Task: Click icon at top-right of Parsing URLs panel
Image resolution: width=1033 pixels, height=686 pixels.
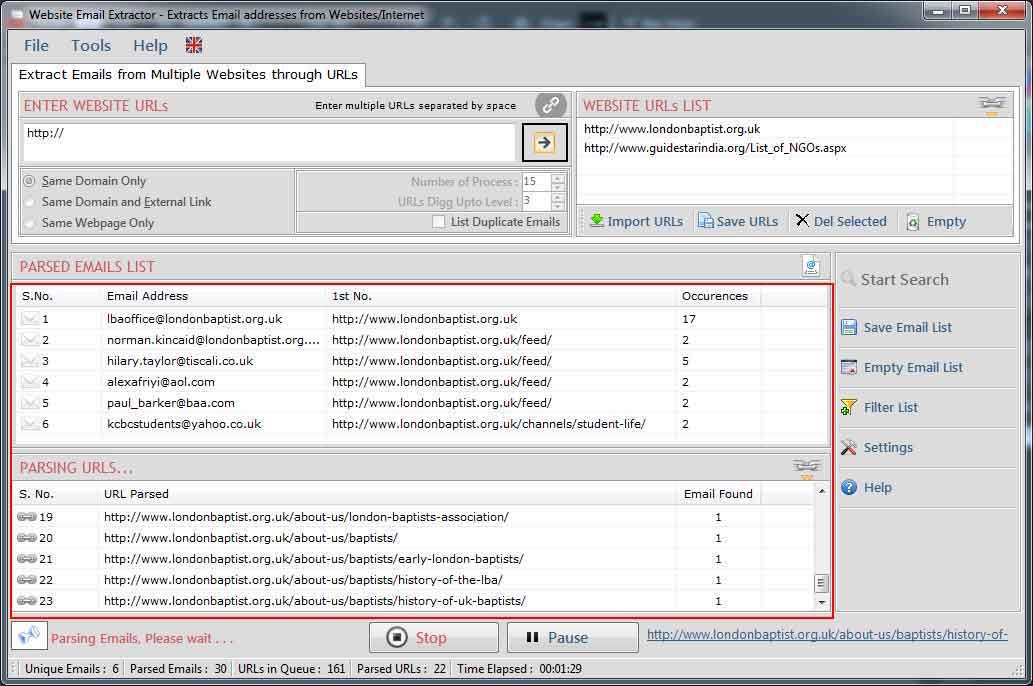Action: coord(807,468)
